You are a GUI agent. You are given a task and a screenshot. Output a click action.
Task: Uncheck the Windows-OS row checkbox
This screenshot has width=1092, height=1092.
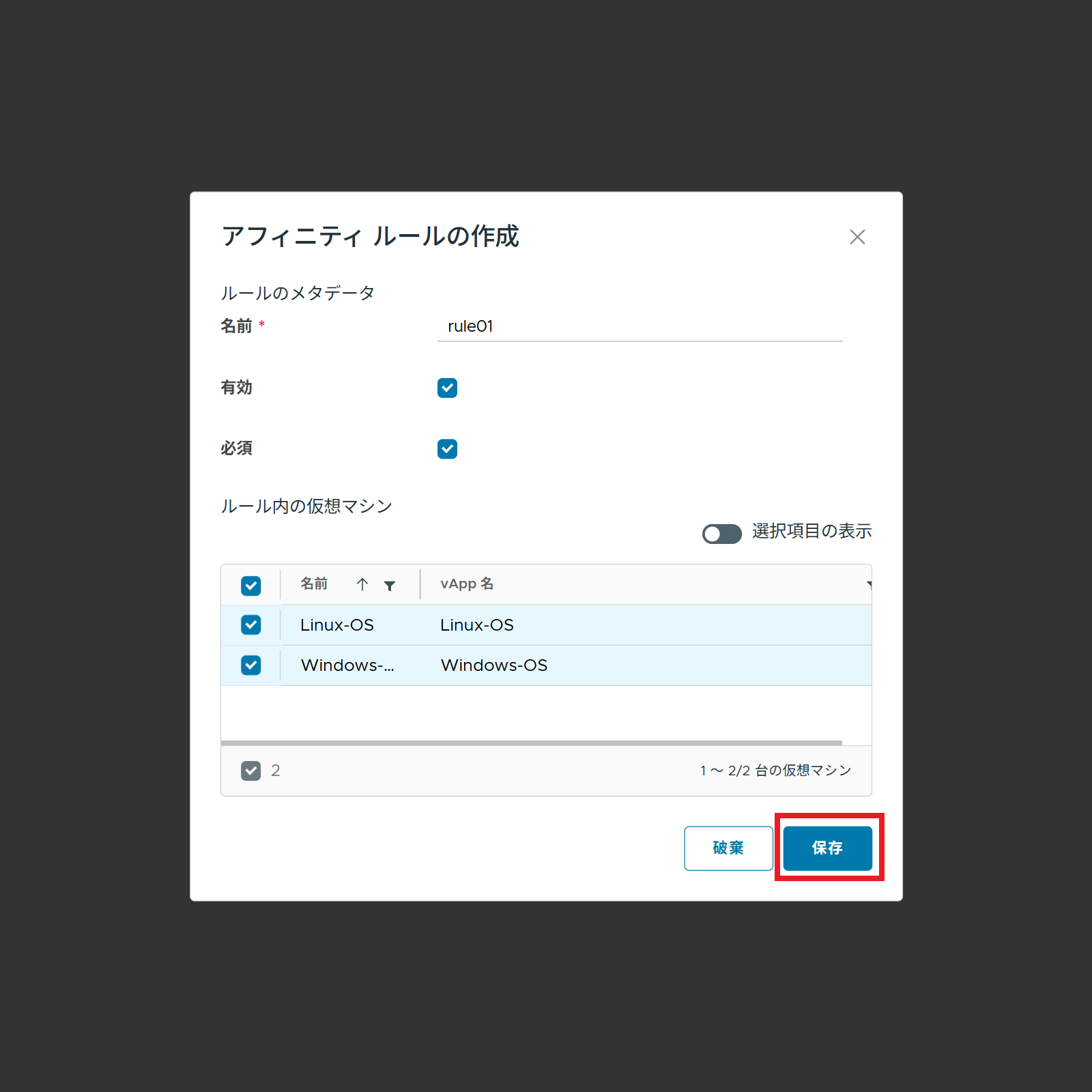250,665
